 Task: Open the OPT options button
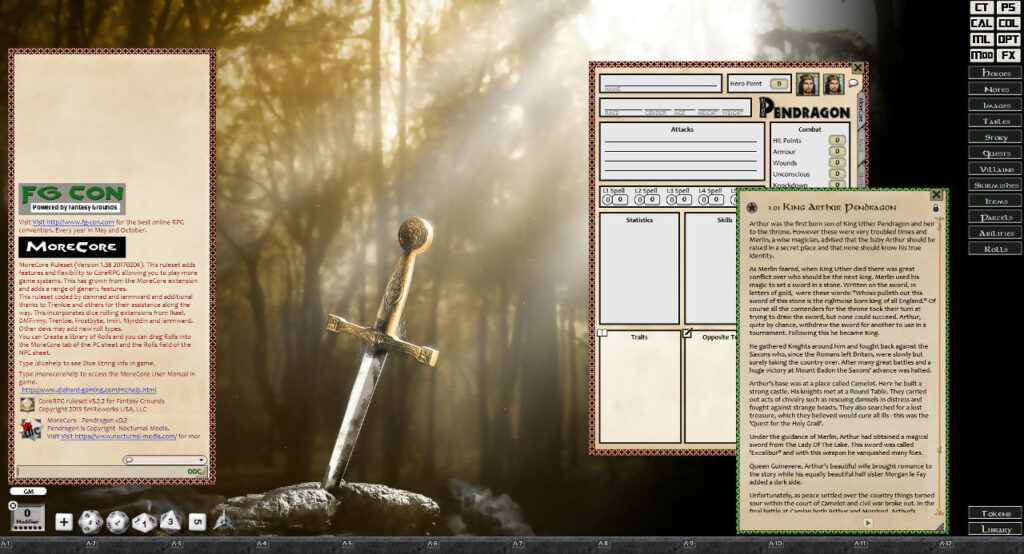(x=1008, y=40)
